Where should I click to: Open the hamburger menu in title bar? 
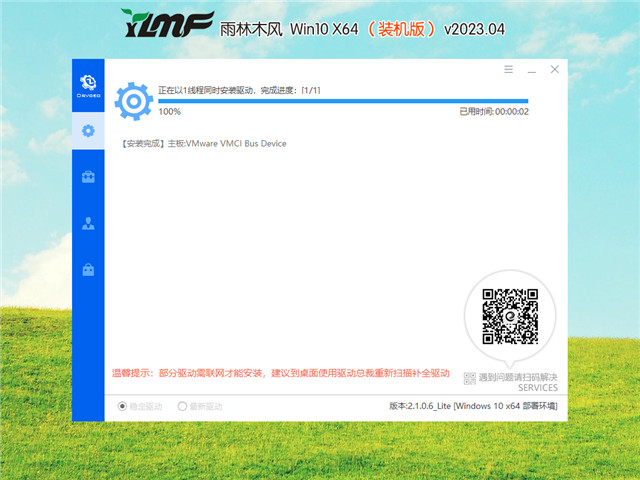(x=508, y=69)
